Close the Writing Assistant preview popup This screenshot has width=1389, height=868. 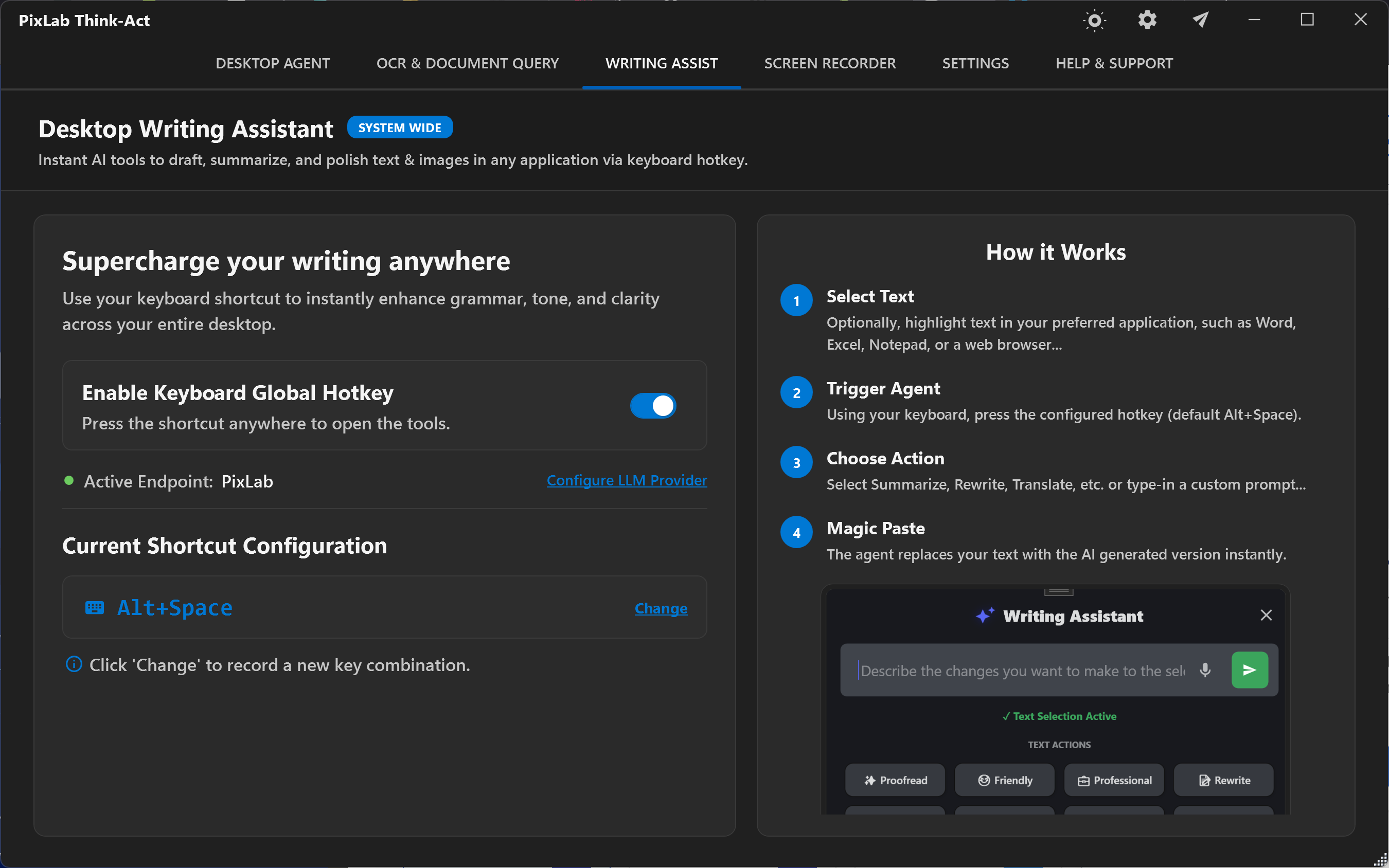[1266, 616]
